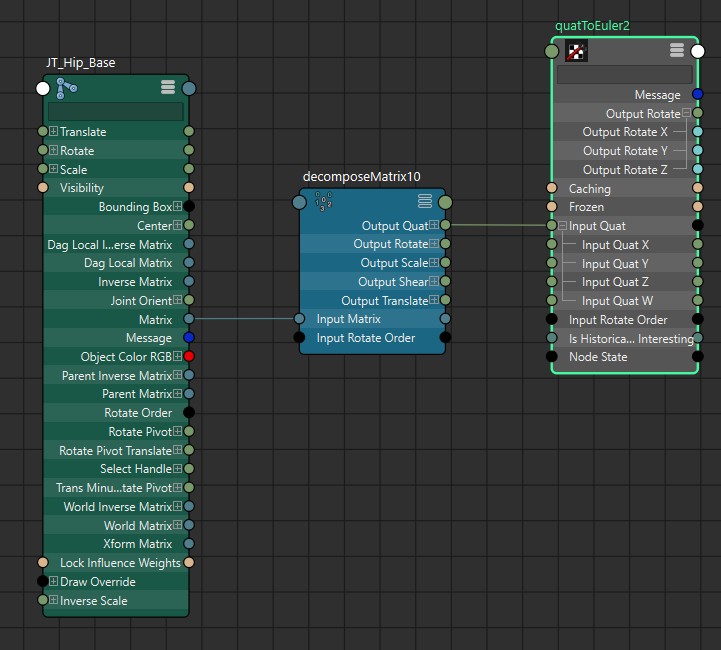
Task: Click the joint icon on the JT_Hip_Base node
Action: [x=67, y=88]
